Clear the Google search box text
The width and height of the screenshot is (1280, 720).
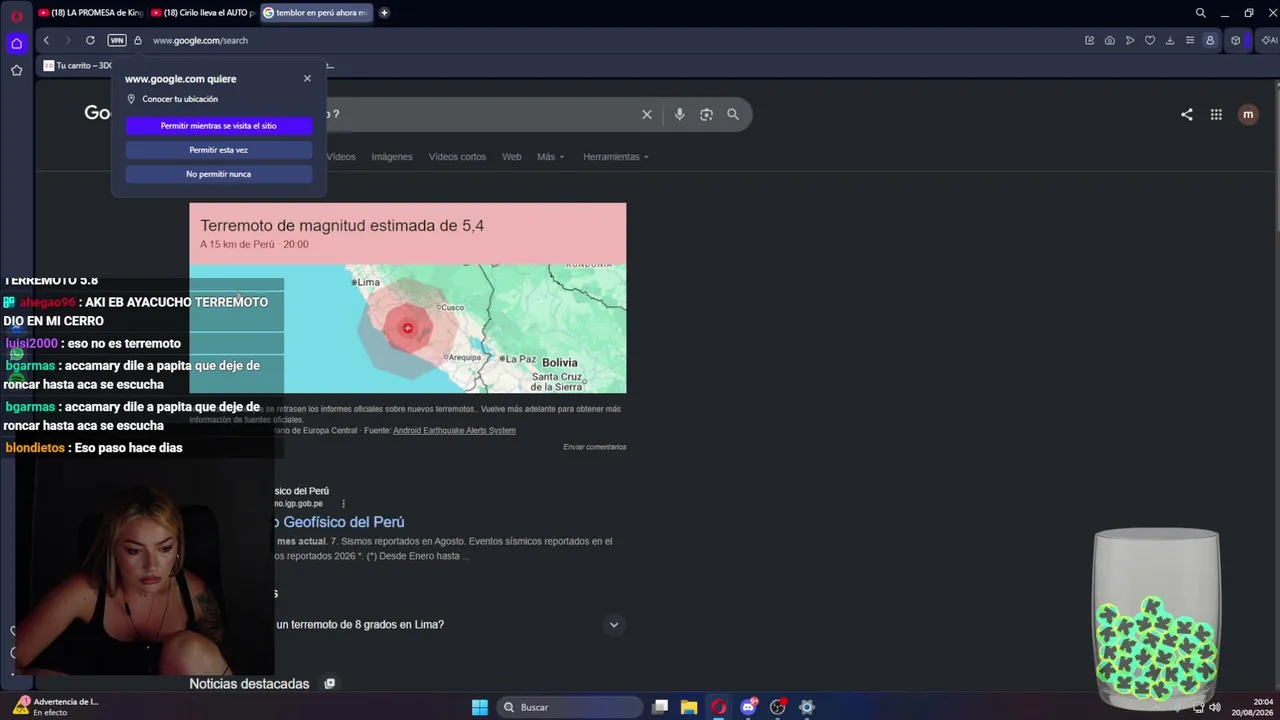(647, 114)
